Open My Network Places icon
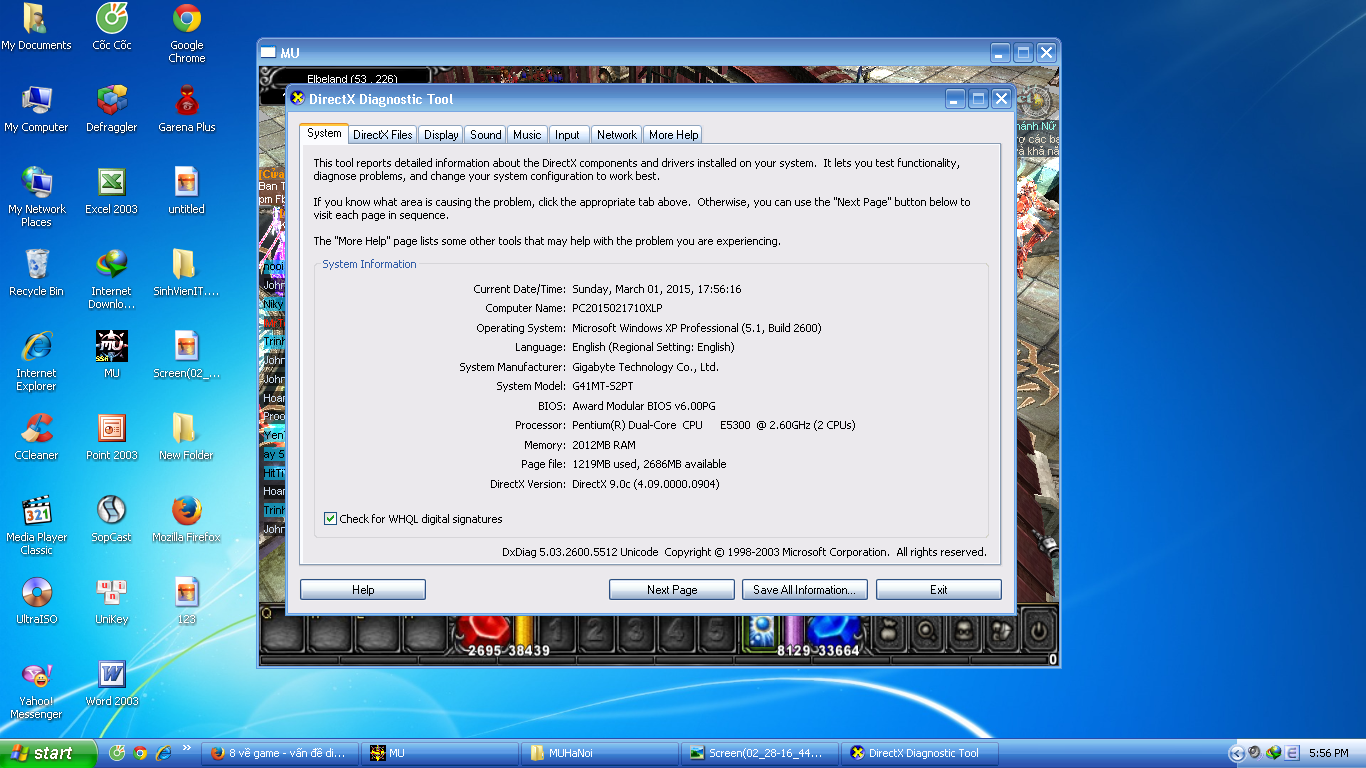This screenshot has height=768, width=1366. [36, 197]
